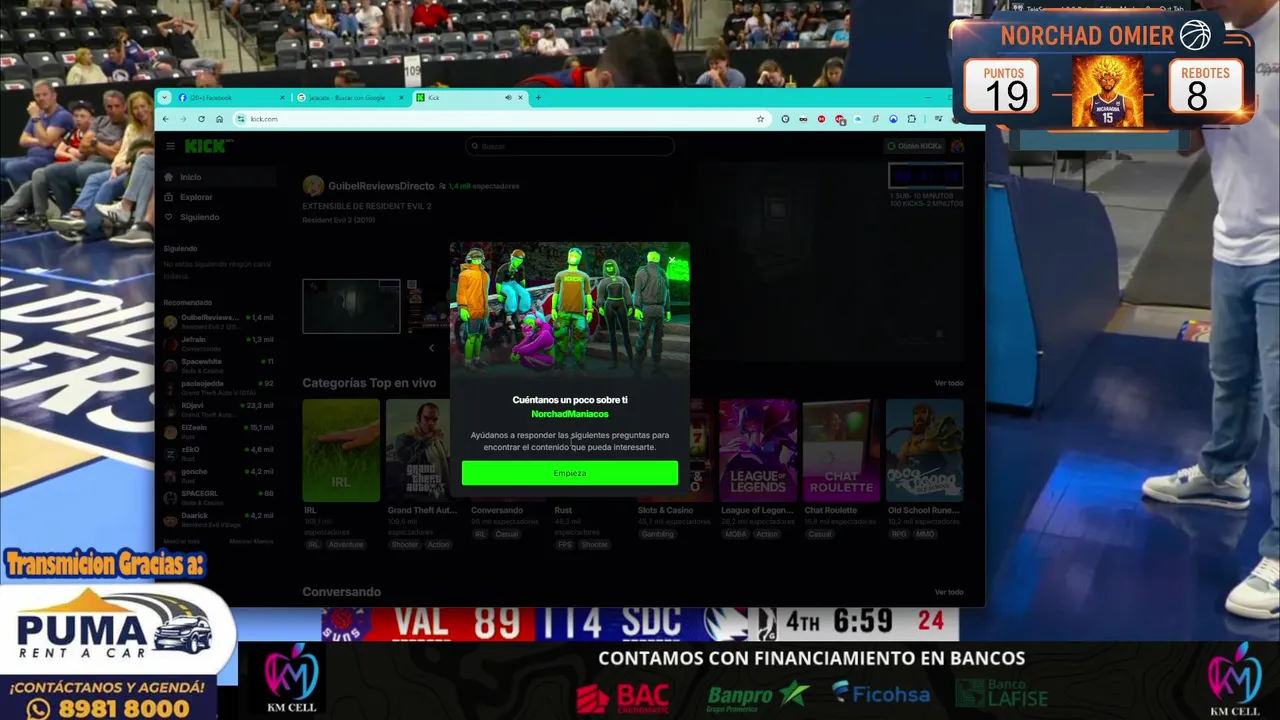Open the IRL category card
1280x720 pixels.
click(341, 450)
